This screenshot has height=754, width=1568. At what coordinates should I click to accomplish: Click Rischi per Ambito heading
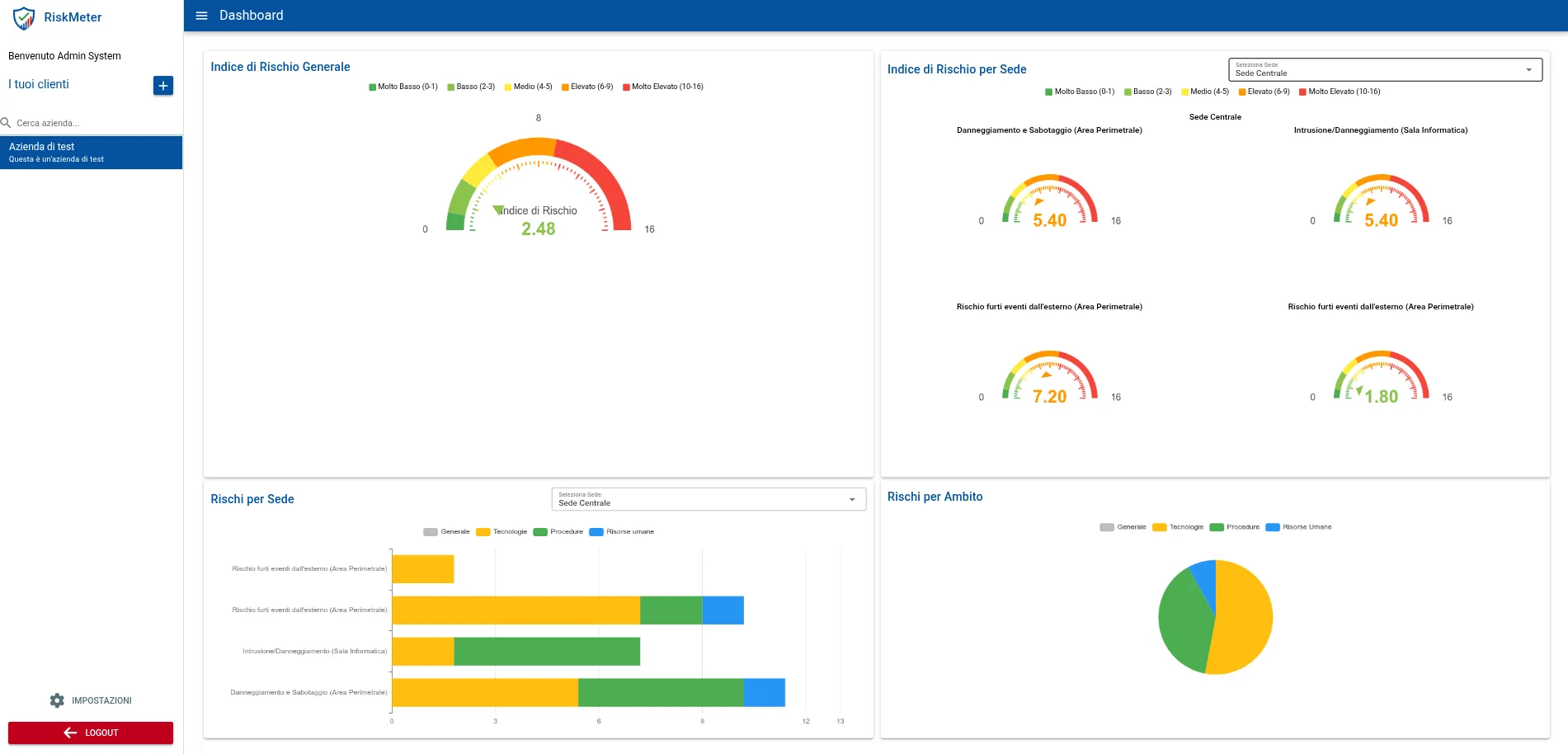(x=935, y=497)
